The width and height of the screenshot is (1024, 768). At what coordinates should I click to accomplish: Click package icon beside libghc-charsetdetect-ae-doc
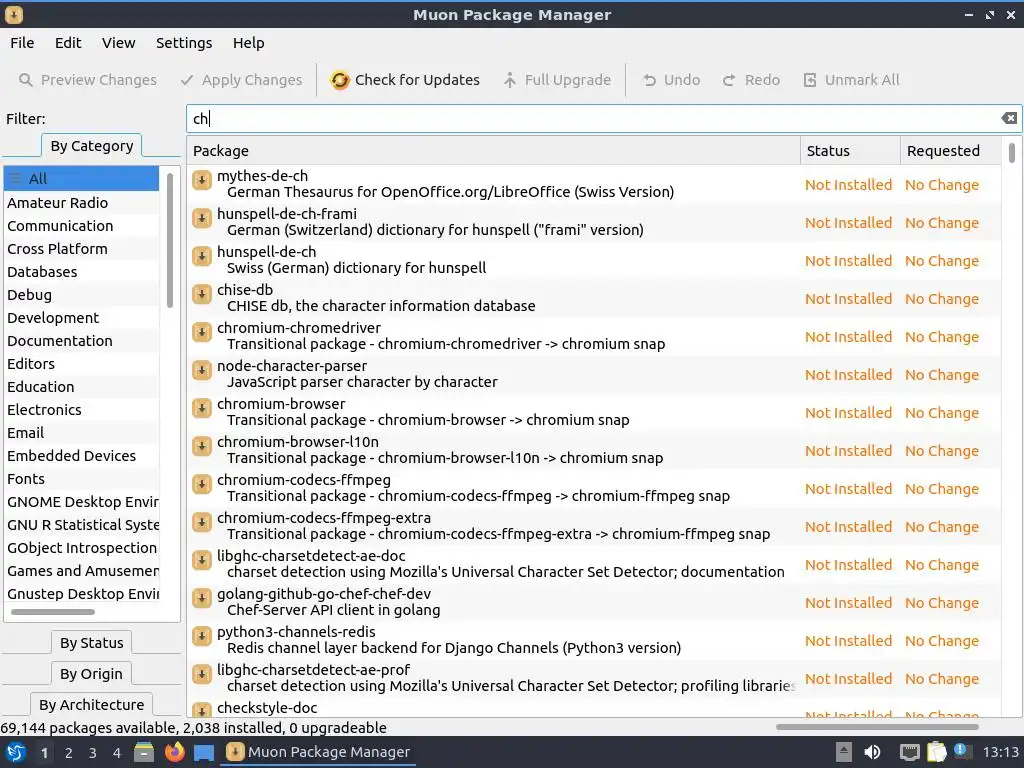point(202,560)
